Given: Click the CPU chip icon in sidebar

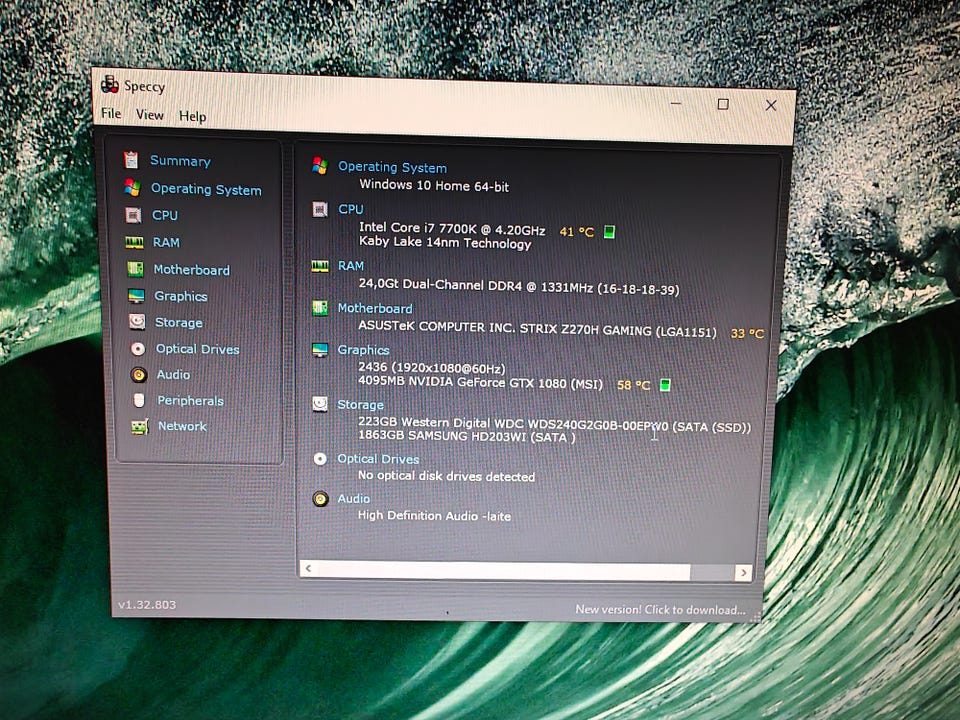Looking at the screenshot, I should (x=133, y=215).
